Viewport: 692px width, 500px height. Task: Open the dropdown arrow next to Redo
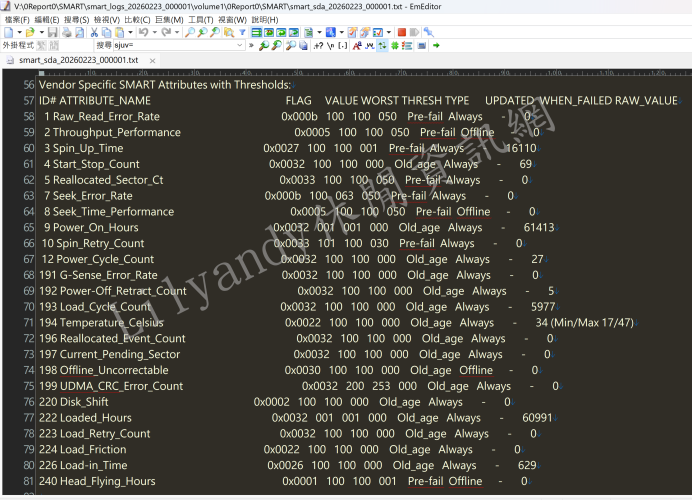[x=177, y=32]
